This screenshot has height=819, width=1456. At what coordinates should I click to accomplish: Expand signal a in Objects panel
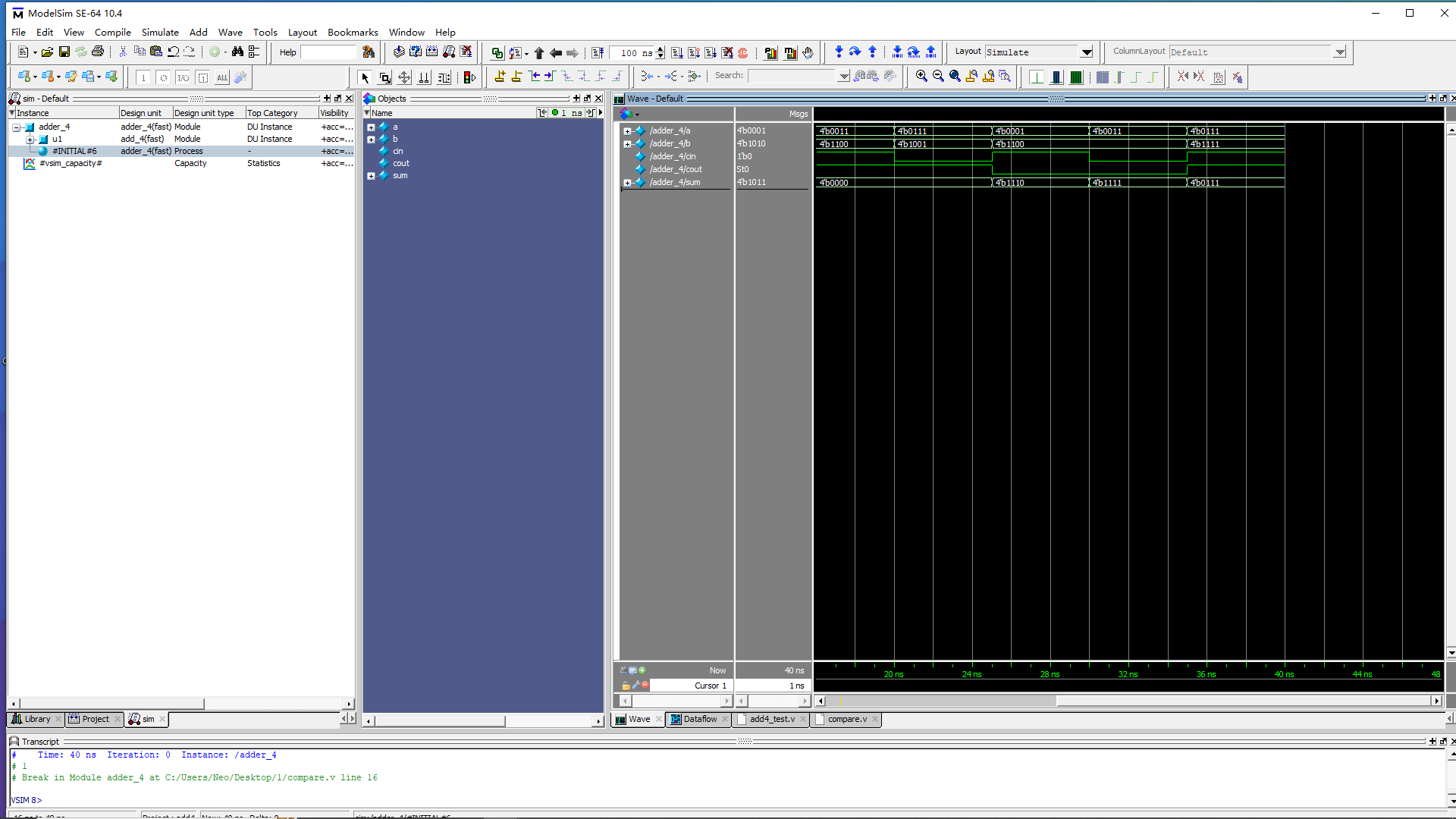[371, 127]
